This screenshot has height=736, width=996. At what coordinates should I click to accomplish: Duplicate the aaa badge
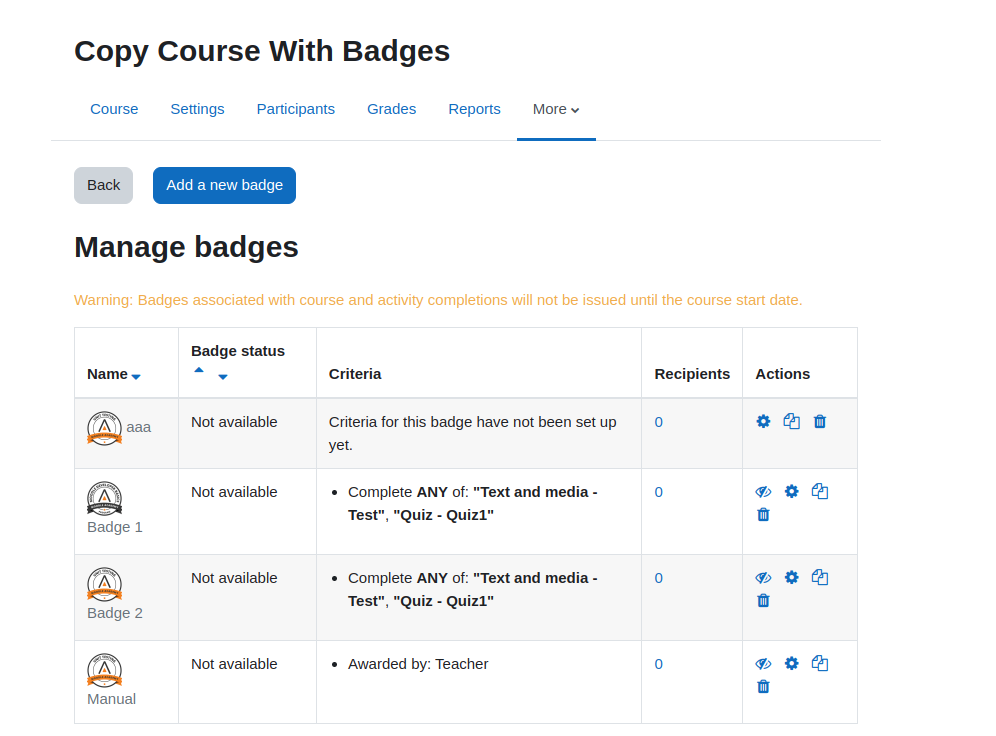[791, 422]
